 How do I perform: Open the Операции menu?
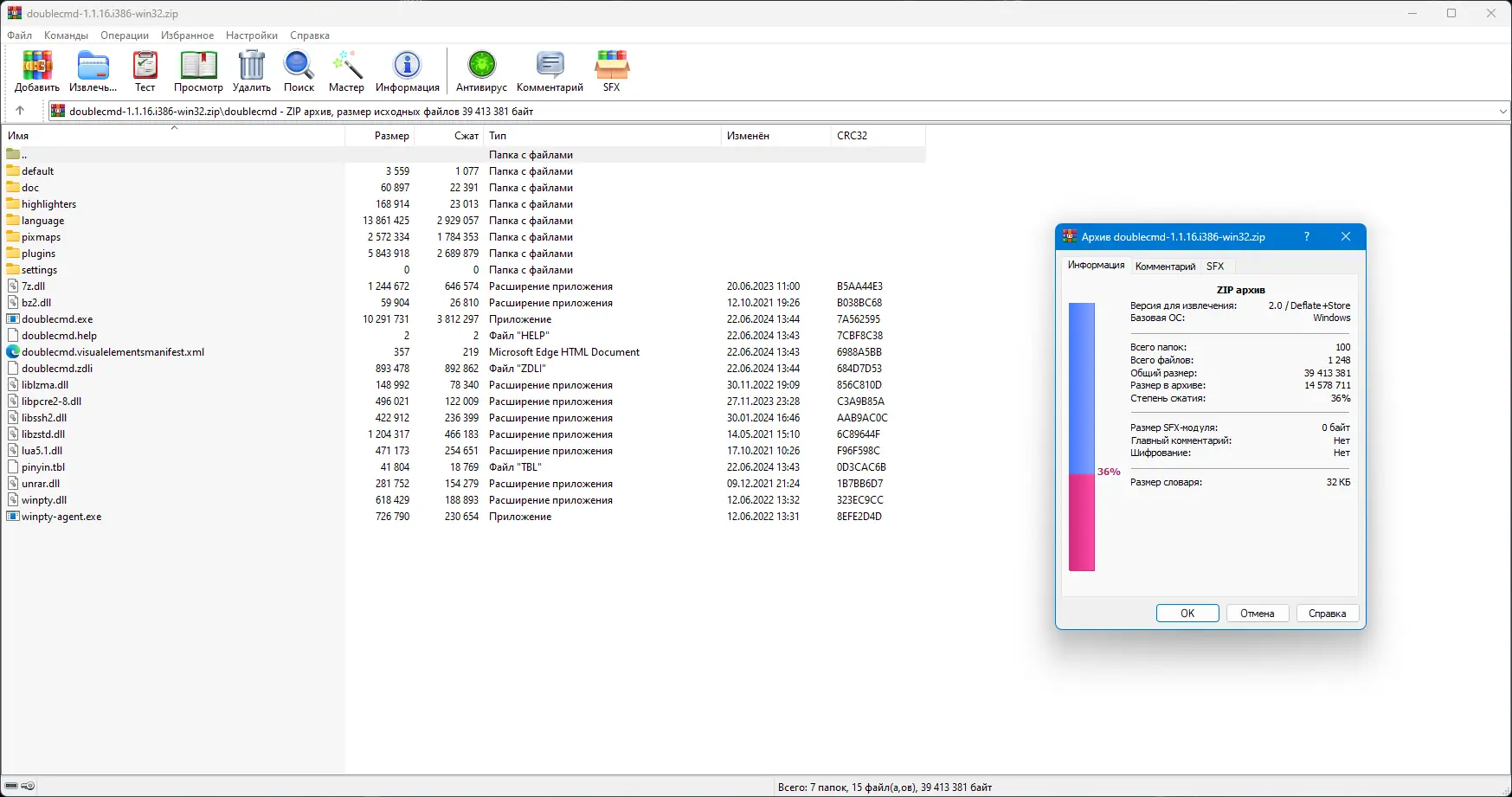pos(125,35)
